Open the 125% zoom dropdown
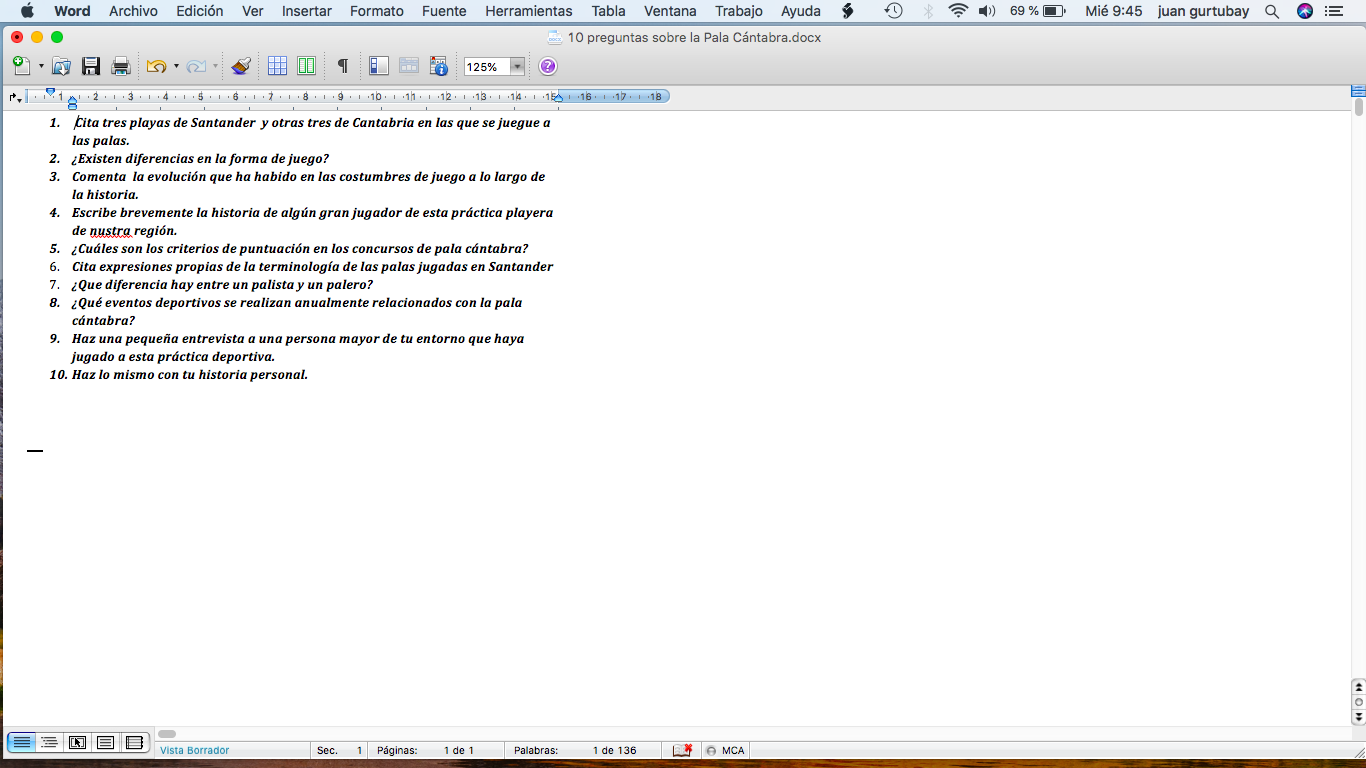 (517, 67)
